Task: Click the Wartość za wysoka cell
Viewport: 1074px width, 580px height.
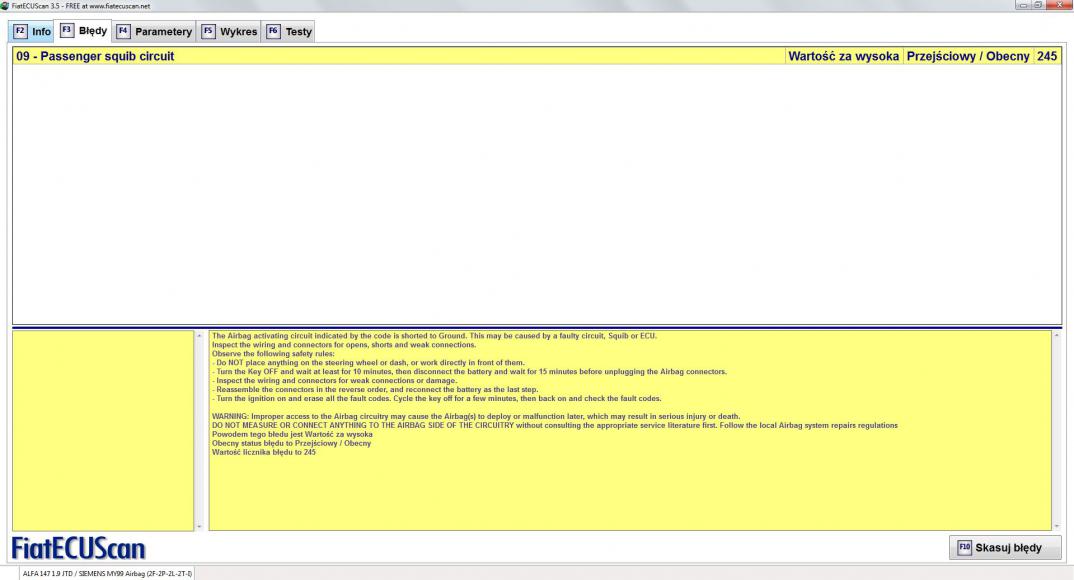Action: click(843, 56)
